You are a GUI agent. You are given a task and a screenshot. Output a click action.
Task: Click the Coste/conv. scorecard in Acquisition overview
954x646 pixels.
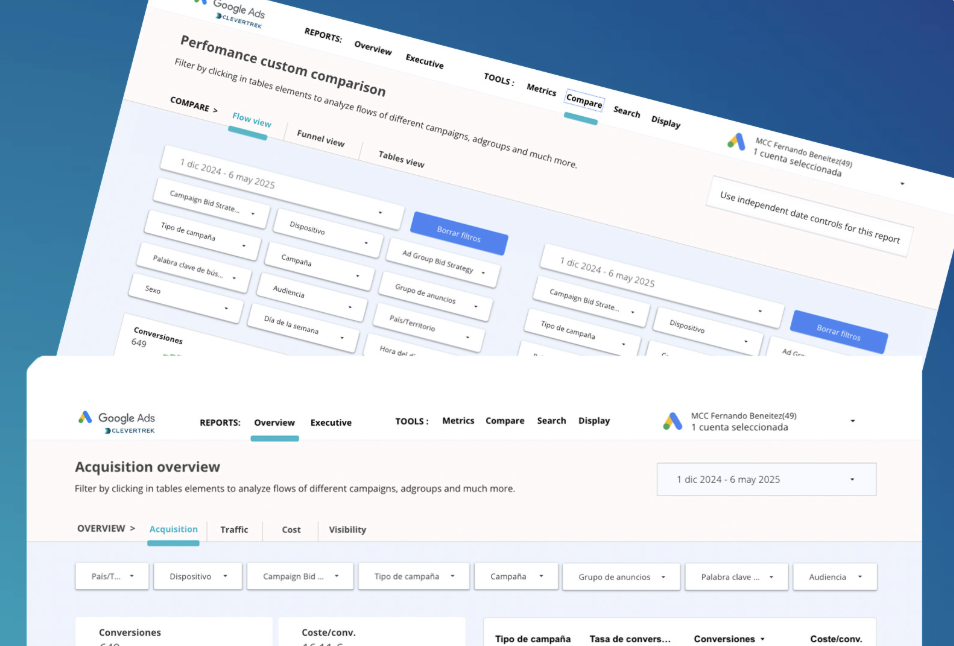click(x=372, y=633)
